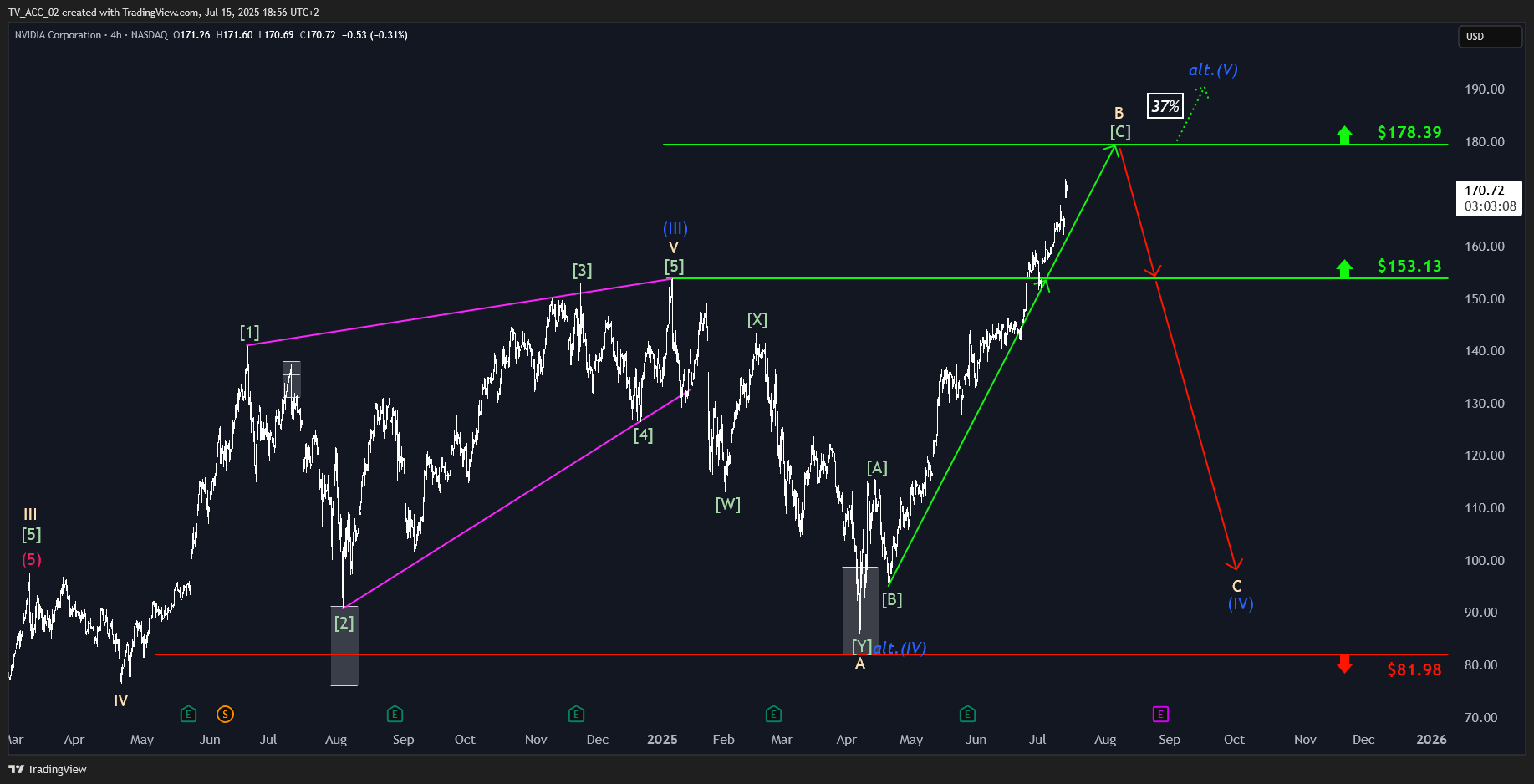Screen dimensions: 1534x784
Task: Click the $178.39 price level label
Action: pos(1409,132)
